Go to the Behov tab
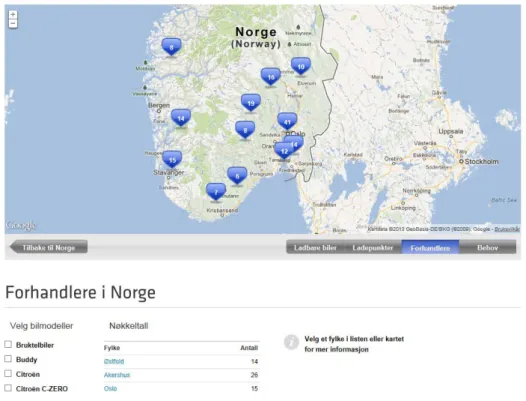This screenshot has width=526, height=401. pyautogui.click(x=487, y=247)
